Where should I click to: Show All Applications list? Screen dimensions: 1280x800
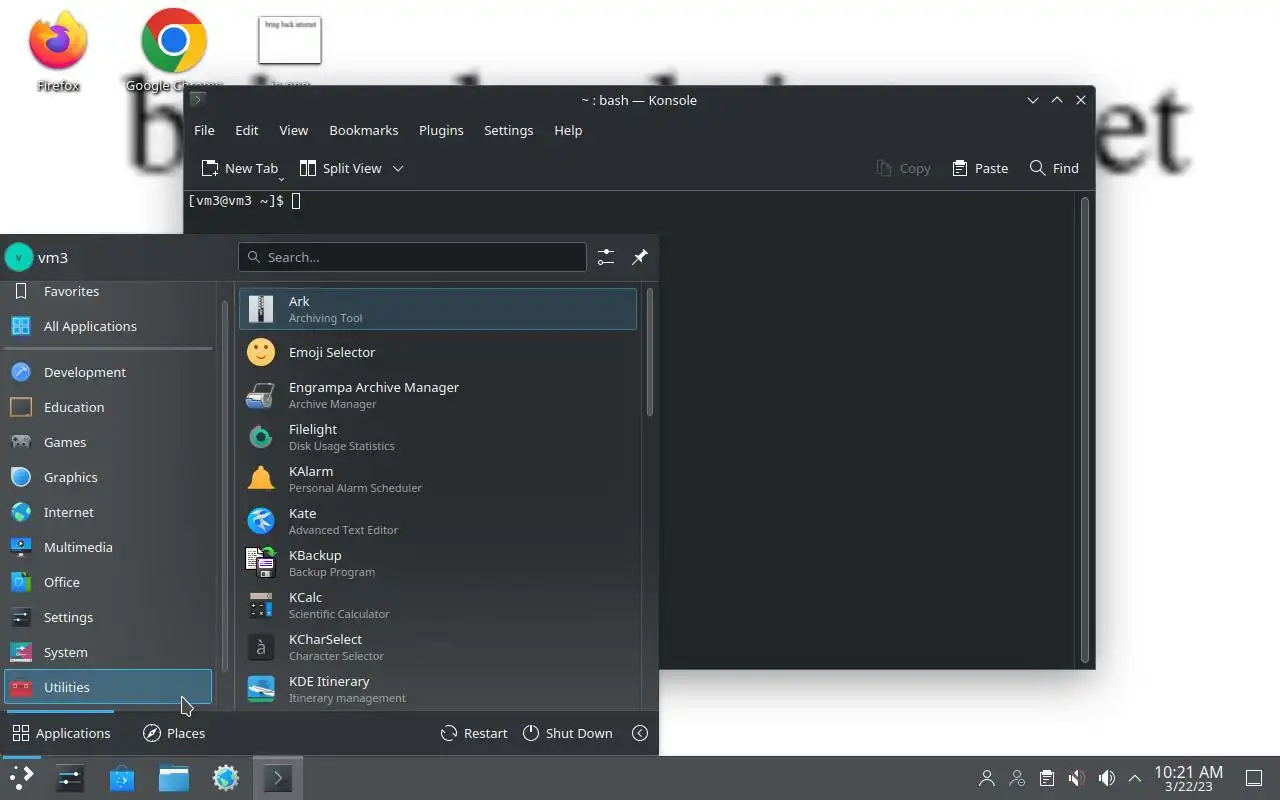108,326
